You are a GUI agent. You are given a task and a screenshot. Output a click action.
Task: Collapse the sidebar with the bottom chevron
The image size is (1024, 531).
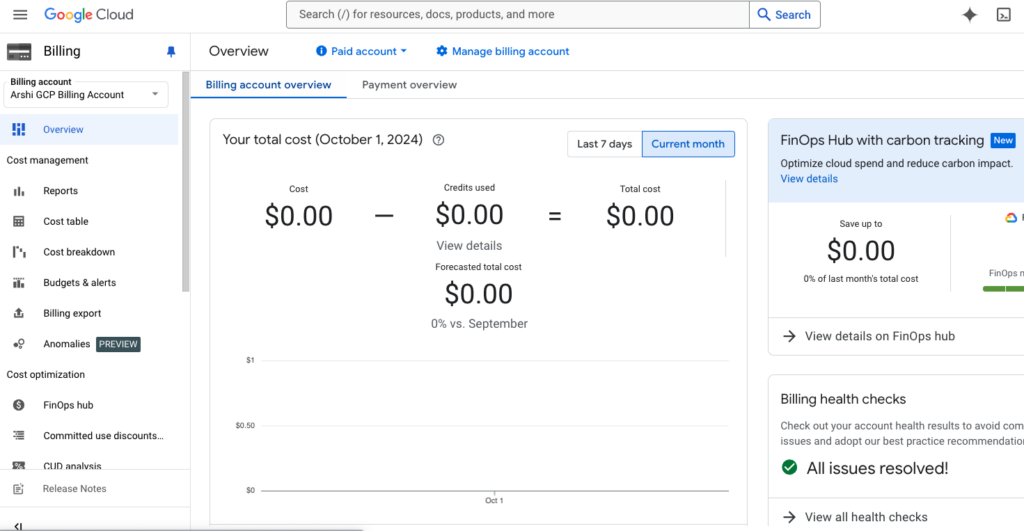click(18, 526)
